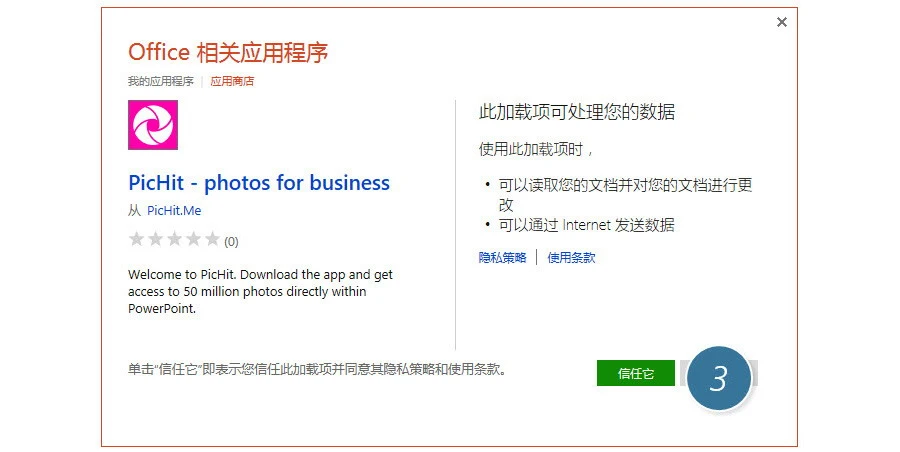Open the 应用商店 tab link
Image resolution: width=900 pixels, height=452 pixels.
point(232,82)
